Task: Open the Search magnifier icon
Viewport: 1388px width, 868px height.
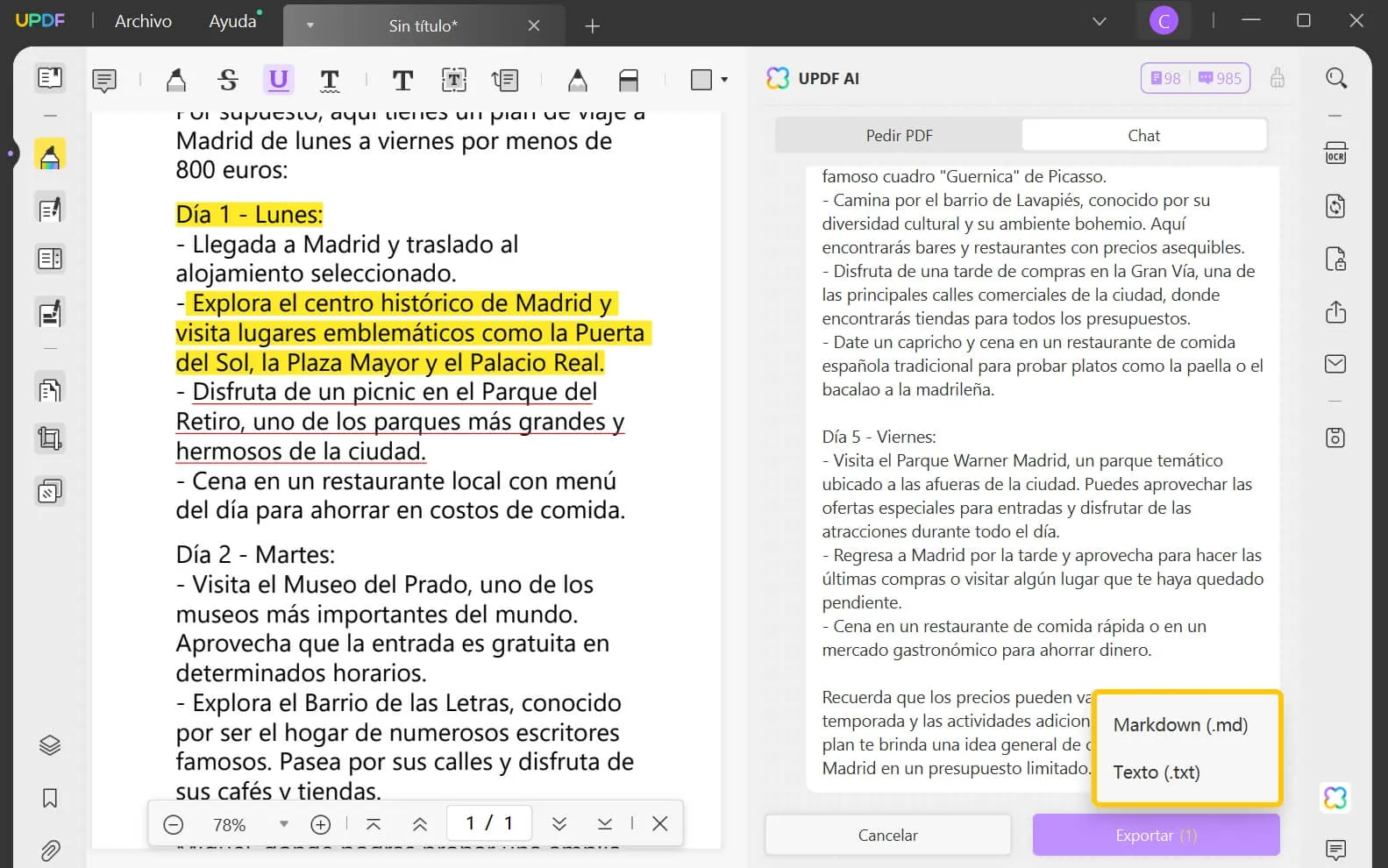Action: point(1335,78)
